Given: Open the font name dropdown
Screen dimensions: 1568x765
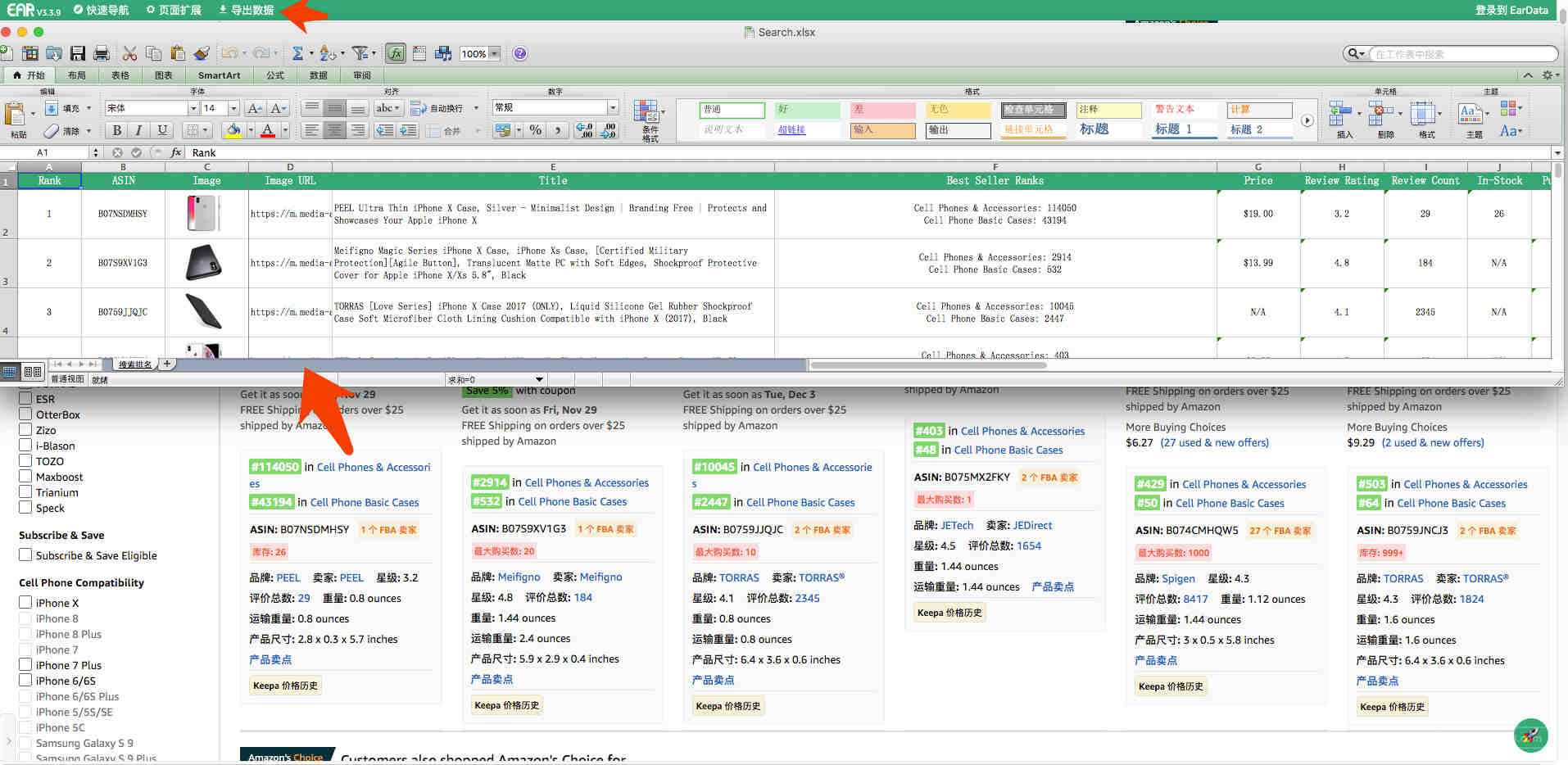Looking at the screenshot, I should [193, 108].
